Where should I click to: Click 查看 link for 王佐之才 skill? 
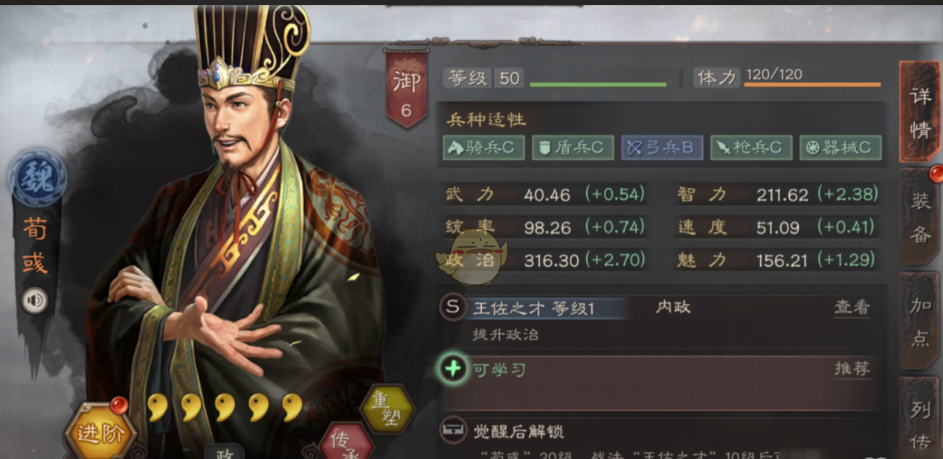[x=852, y=307]
